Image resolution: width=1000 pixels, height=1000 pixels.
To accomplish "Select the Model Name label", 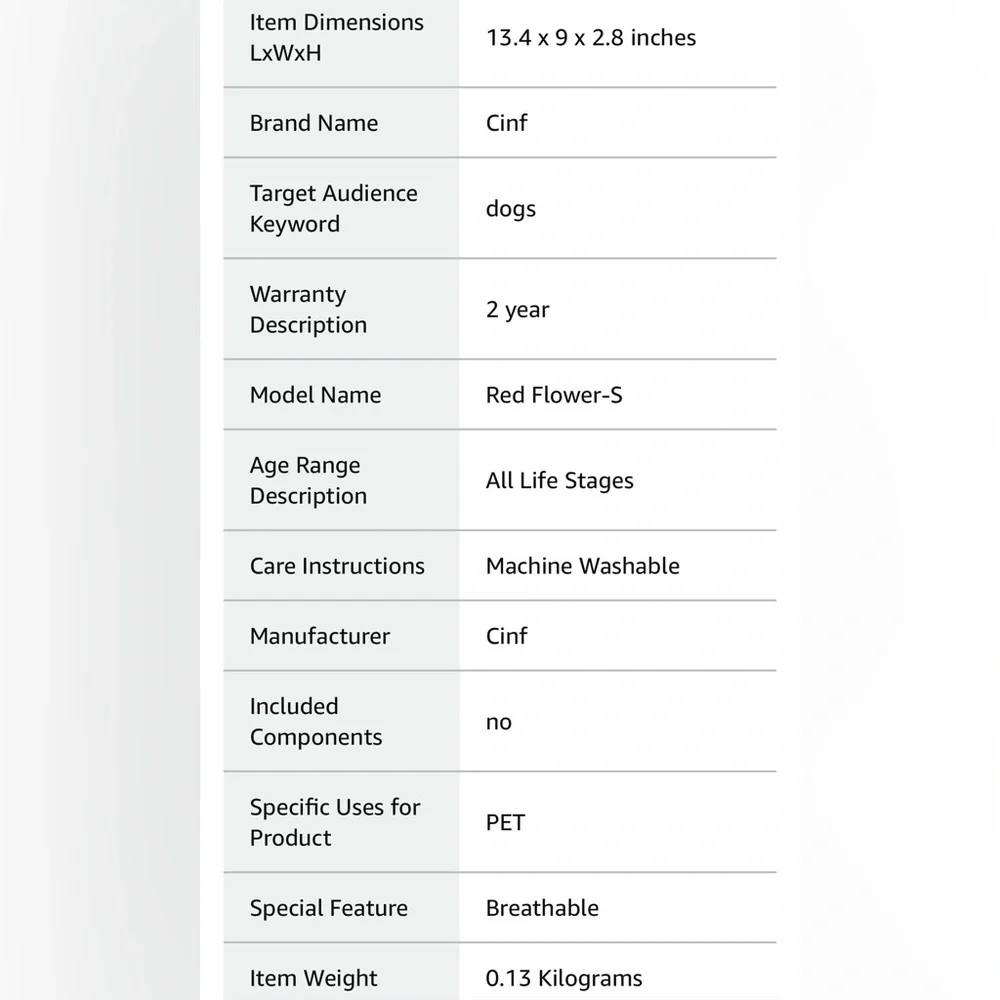I will pos(315,395).
